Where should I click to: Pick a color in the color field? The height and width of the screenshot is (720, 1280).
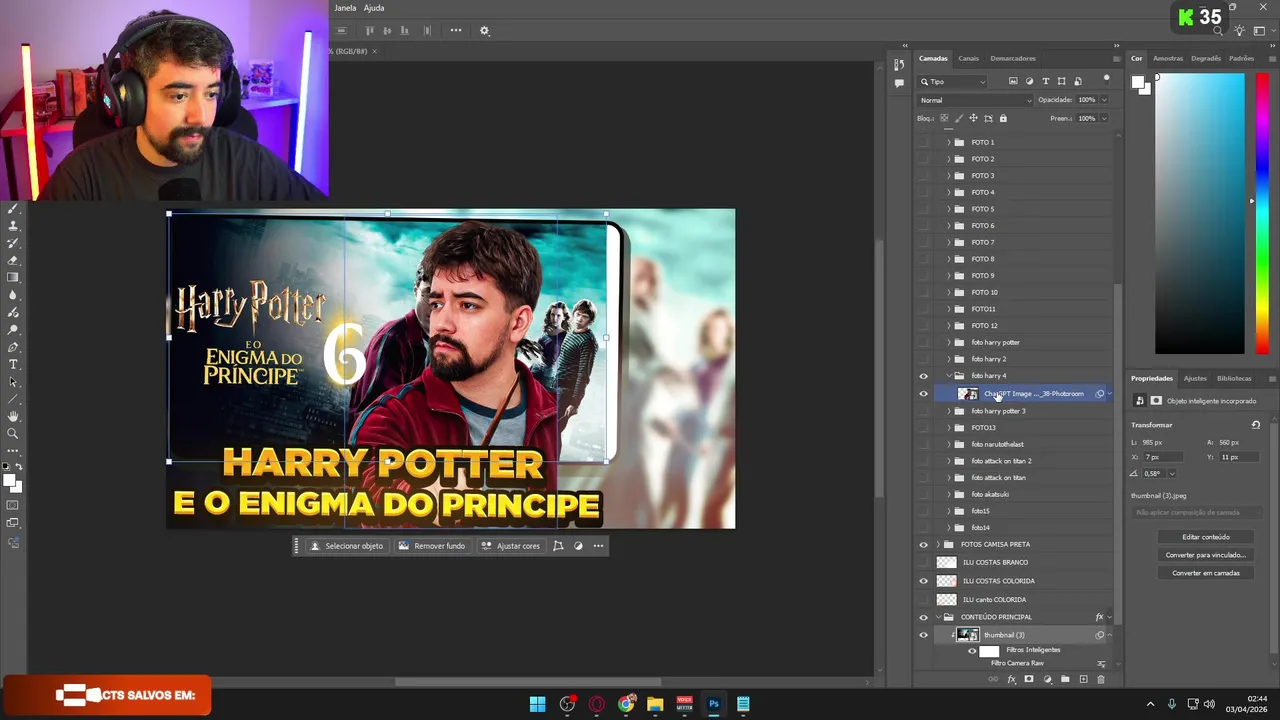[x=1200, y=214]
